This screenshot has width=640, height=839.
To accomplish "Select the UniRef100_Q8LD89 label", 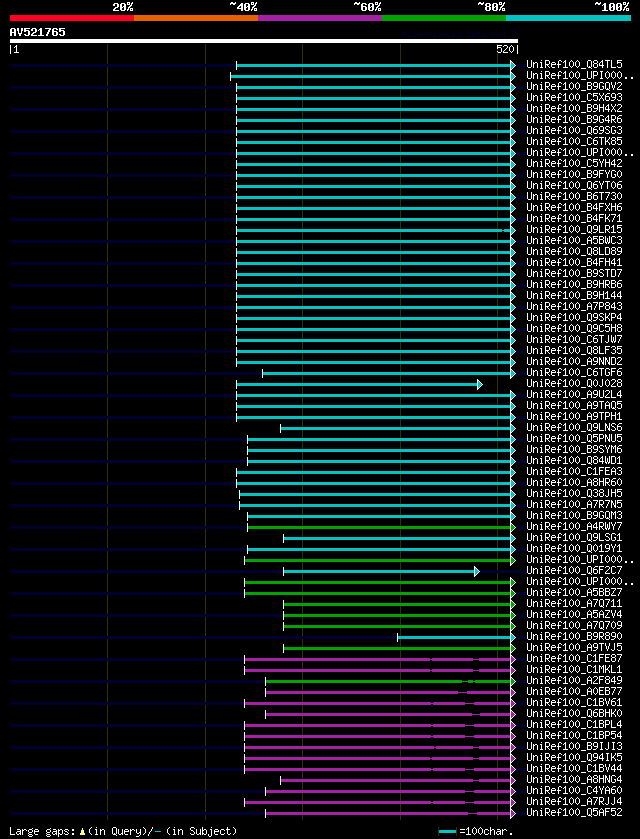I will point(574,252).
